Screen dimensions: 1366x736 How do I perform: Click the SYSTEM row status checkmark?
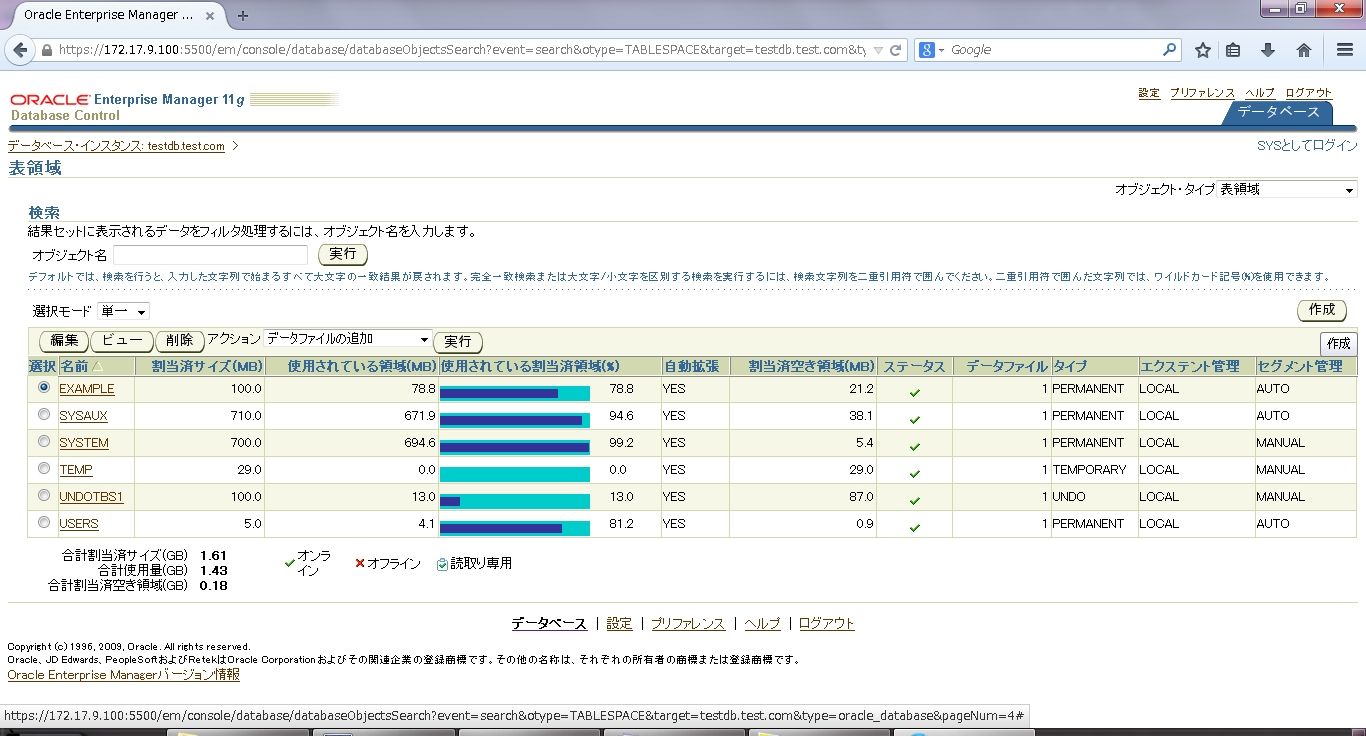coord(914,446)
